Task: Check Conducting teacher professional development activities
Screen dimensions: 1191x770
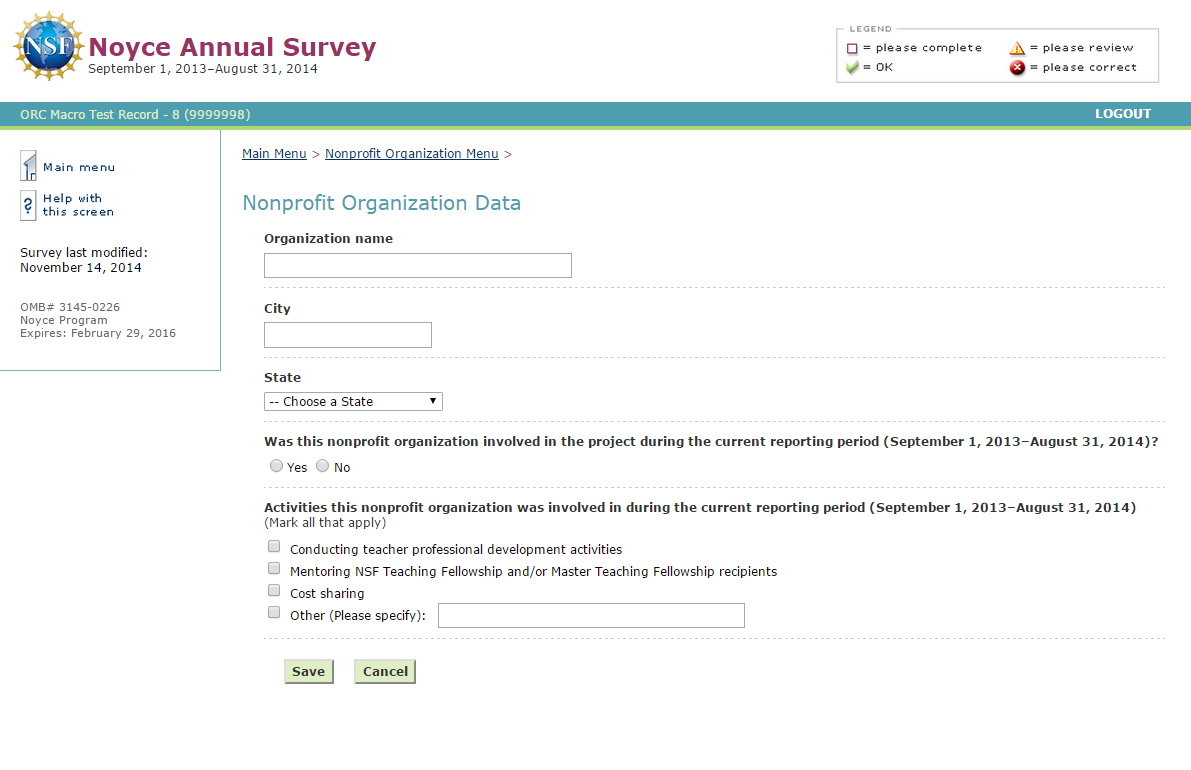Action: pyautogui.click(x=274, y=547)
